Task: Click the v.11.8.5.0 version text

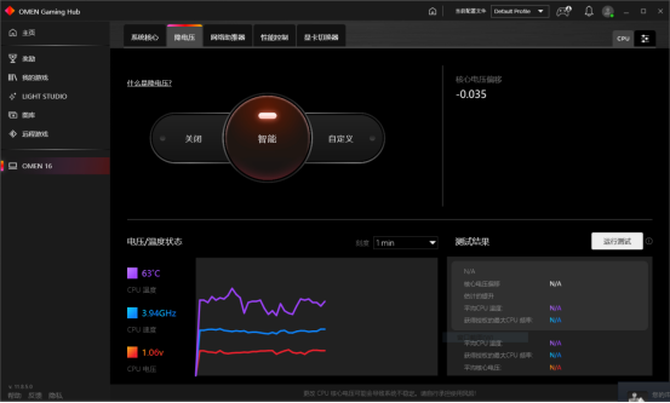Action: pyautogui.click(x=21, y=386)
